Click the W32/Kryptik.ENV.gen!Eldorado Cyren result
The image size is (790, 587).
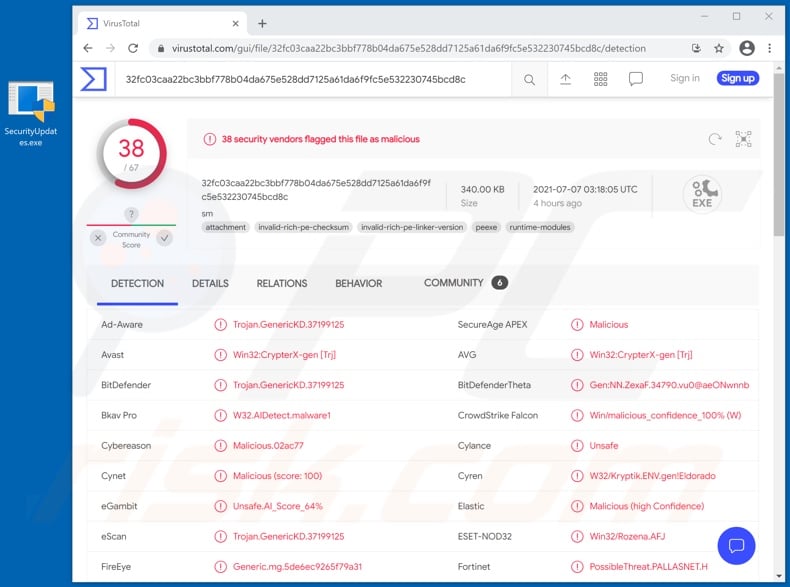(652, 476)
